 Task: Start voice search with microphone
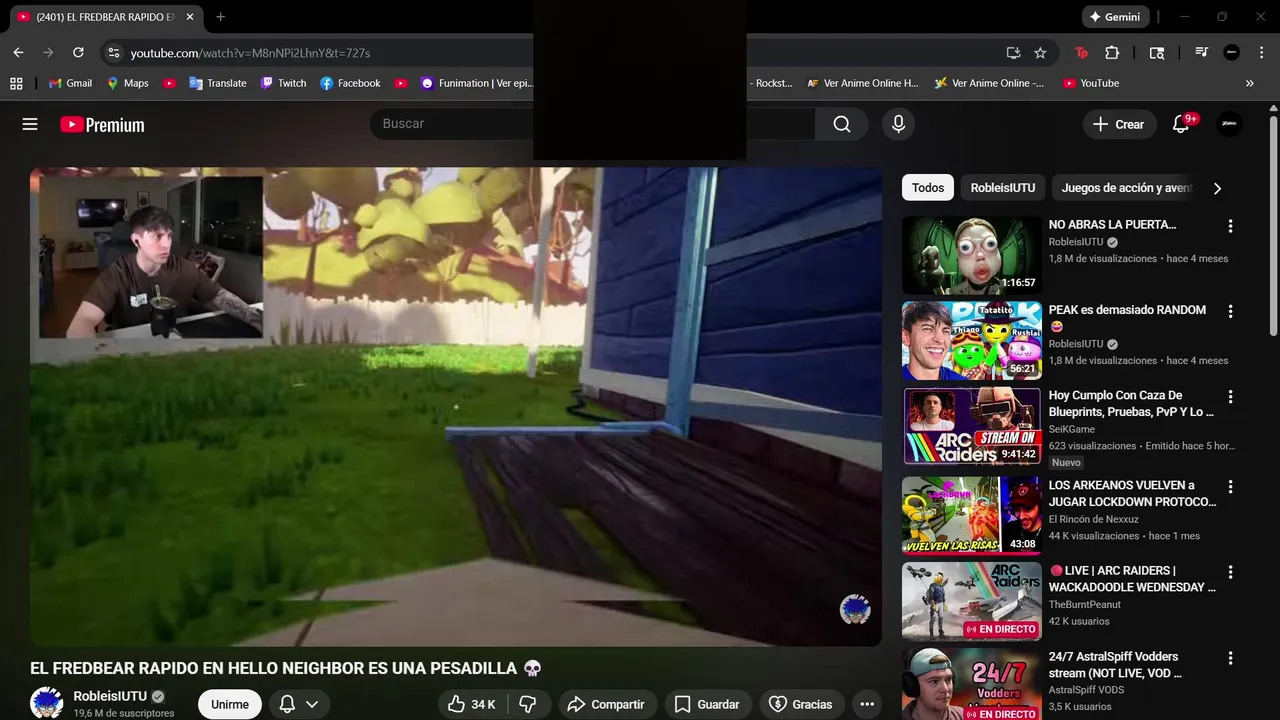click(x=898, y=124)
